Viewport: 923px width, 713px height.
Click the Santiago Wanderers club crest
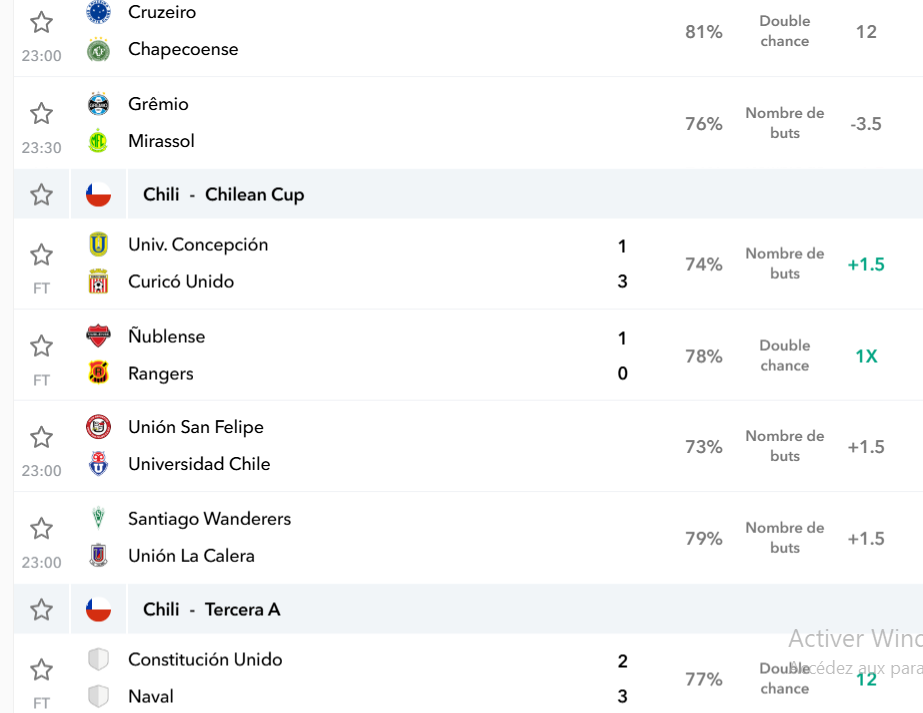coord(98,518)
